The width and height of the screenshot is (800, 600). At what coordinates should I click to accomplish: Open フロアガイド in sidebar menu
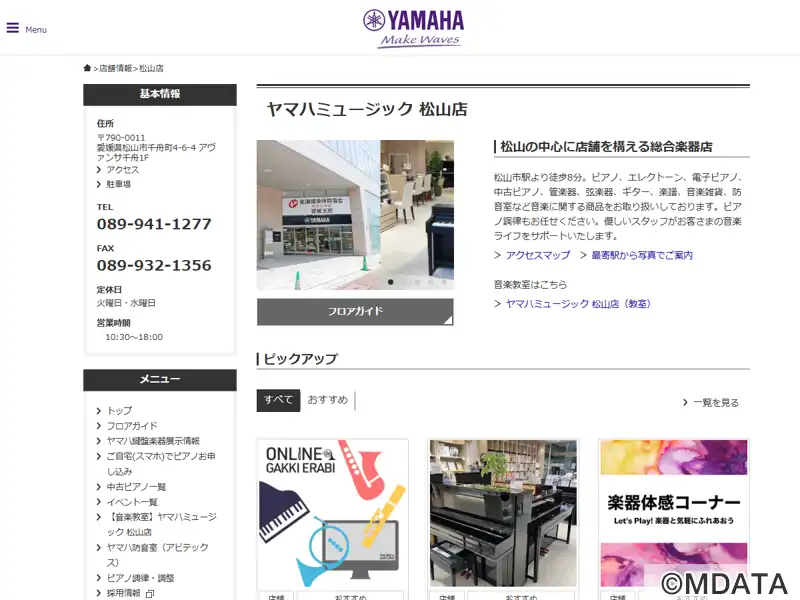(x=132, y=426)
